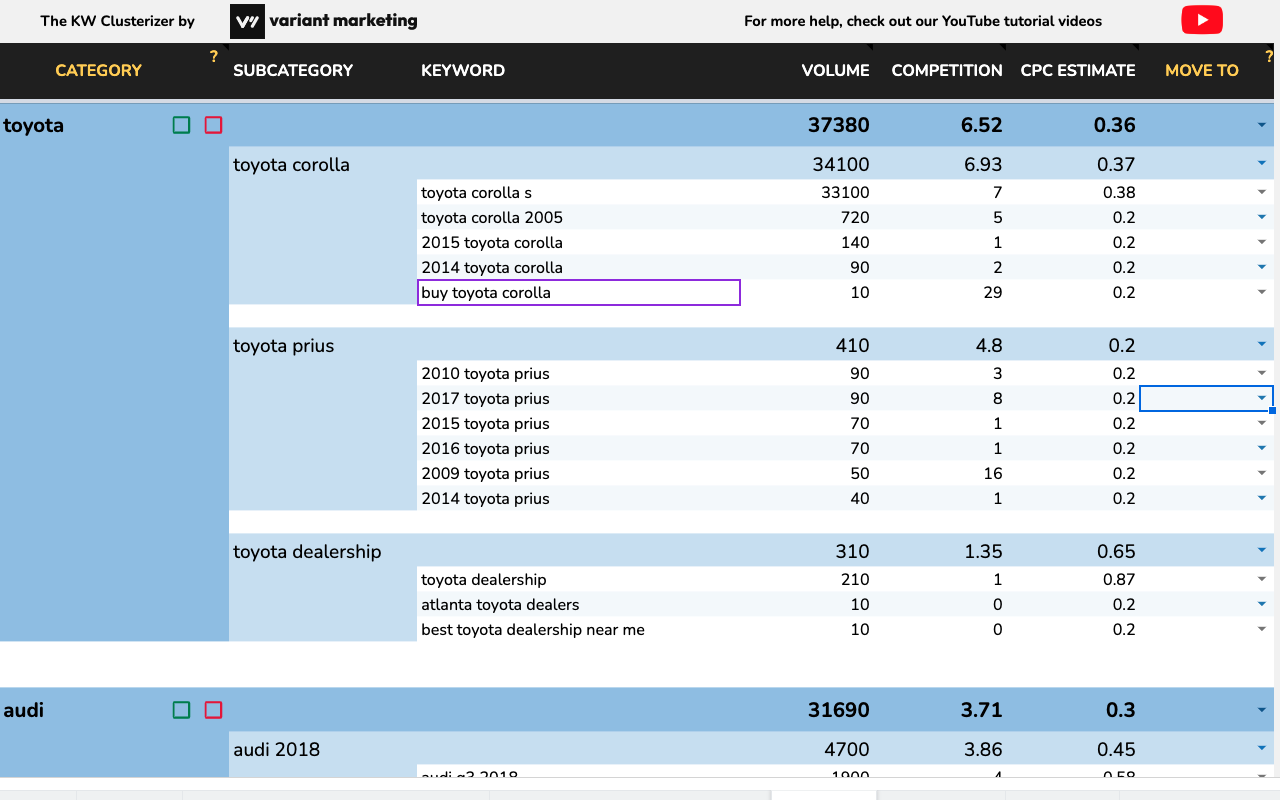This screenshot has height=800, width=1280.
Task: Select the 'atlanta toyota dealers' keyword cell
Action: pyautogui.click(x=579, y=604)
